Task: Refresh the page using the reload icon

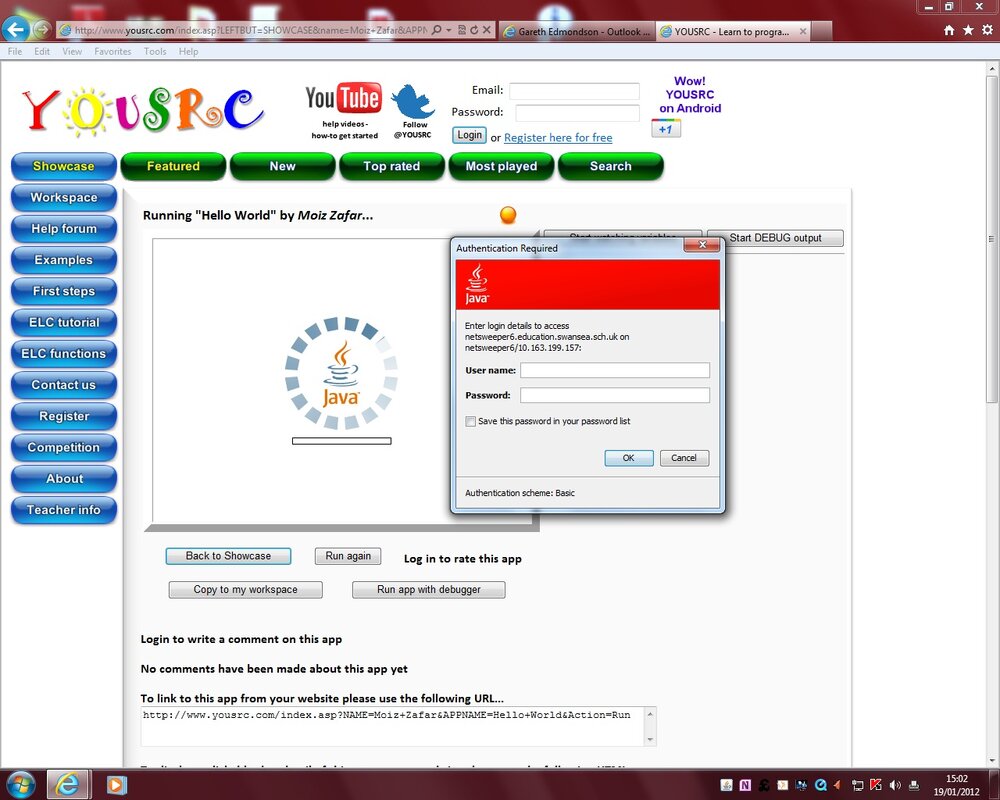Action: click(474, 30)
